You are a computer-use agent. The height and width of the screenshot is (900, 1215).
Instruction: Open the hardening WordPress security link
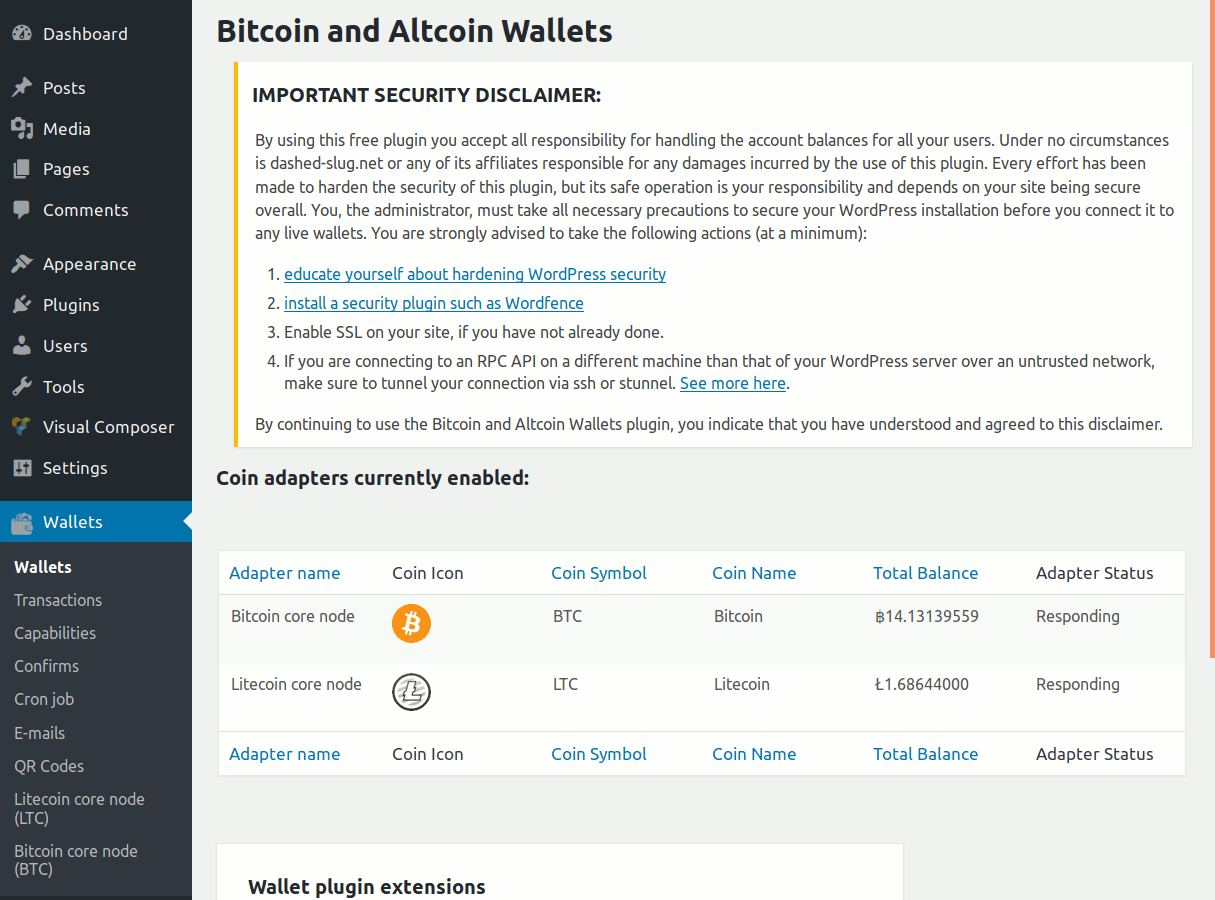475,274
